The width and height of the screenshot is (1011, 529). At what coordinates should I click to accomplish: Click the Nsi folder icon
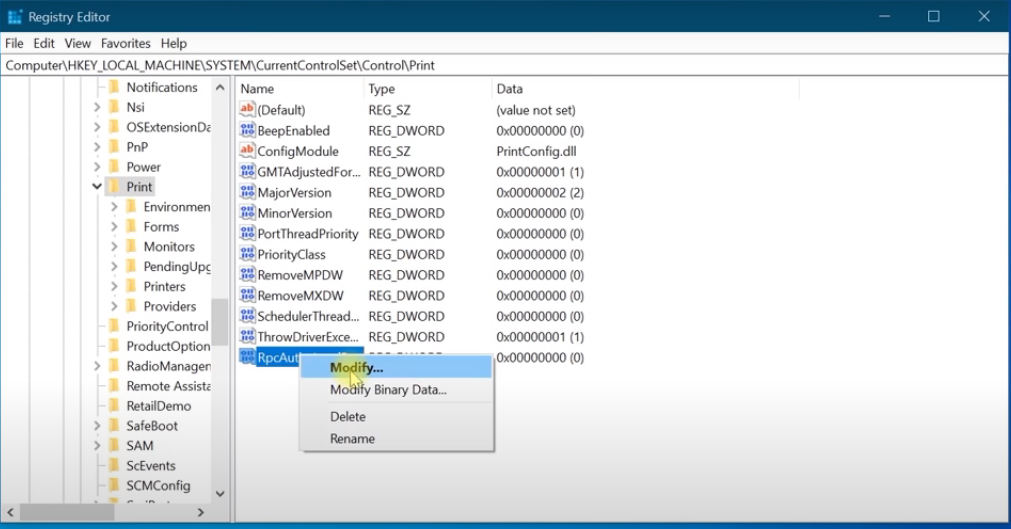114,107
